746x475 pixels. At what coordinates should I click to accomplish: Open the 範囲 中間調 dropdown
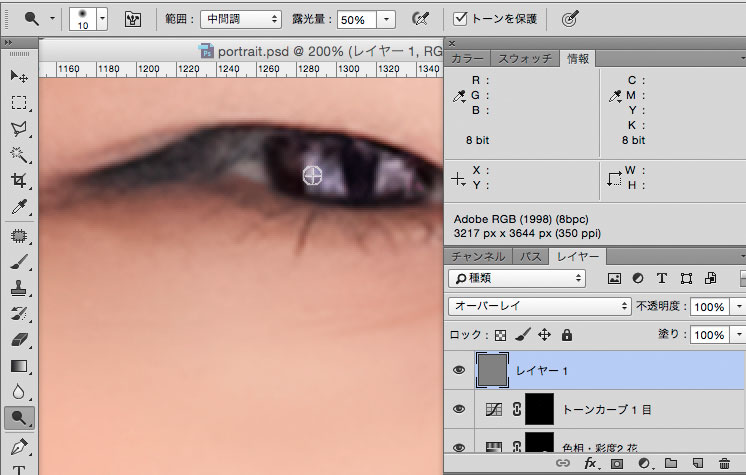[x=240, y=19]
